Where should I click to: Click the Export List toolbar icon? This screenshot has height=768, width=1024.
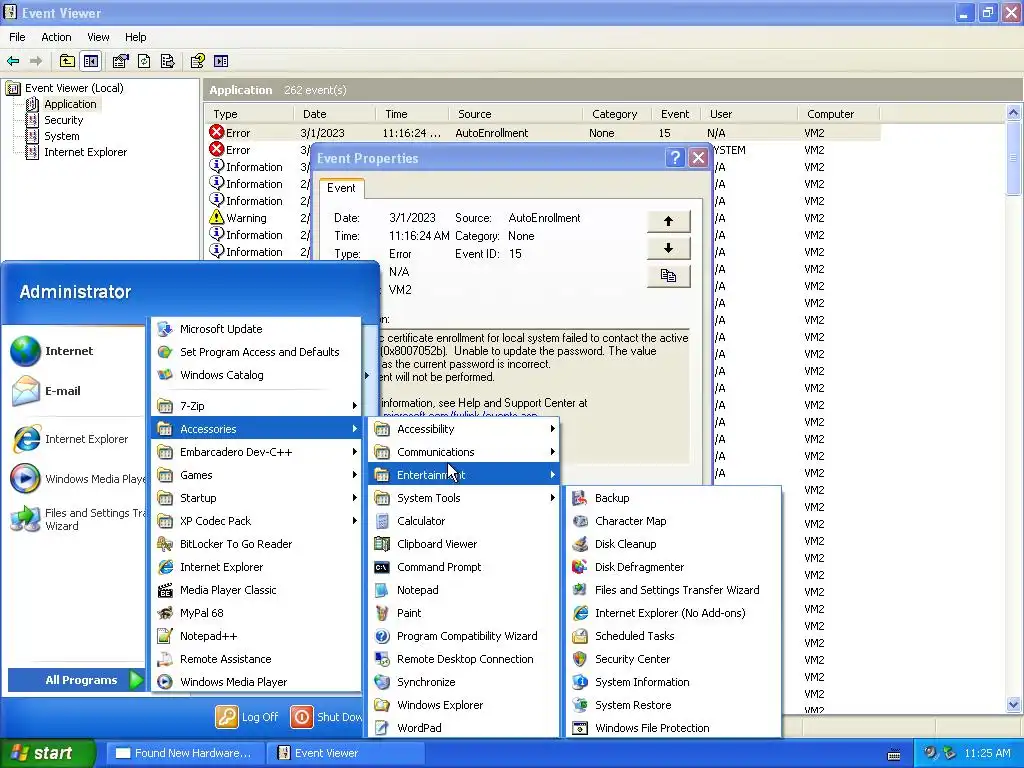pyautogui.click(x=168, y=61)
